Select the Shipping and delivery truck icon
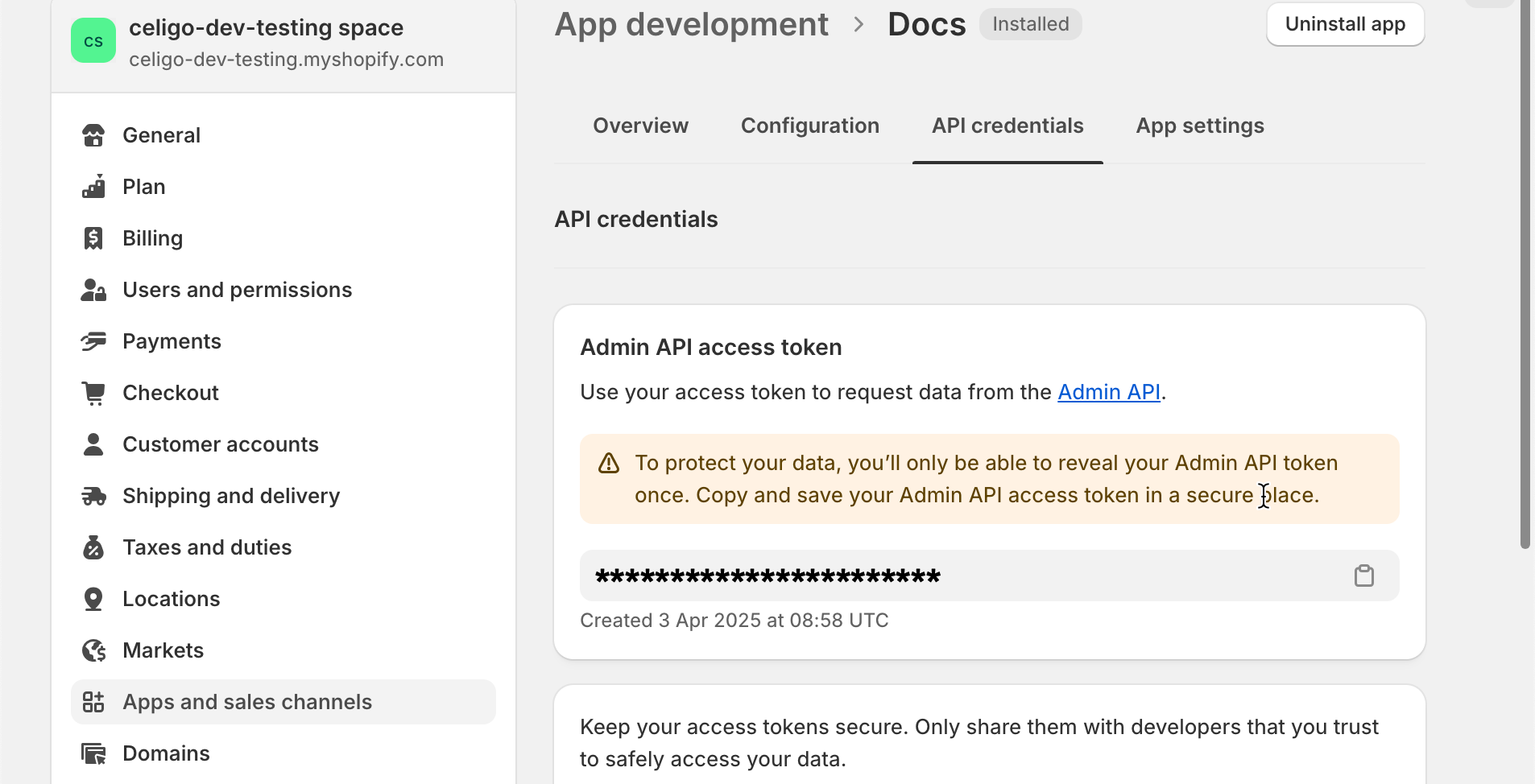 tap(93, 496)
